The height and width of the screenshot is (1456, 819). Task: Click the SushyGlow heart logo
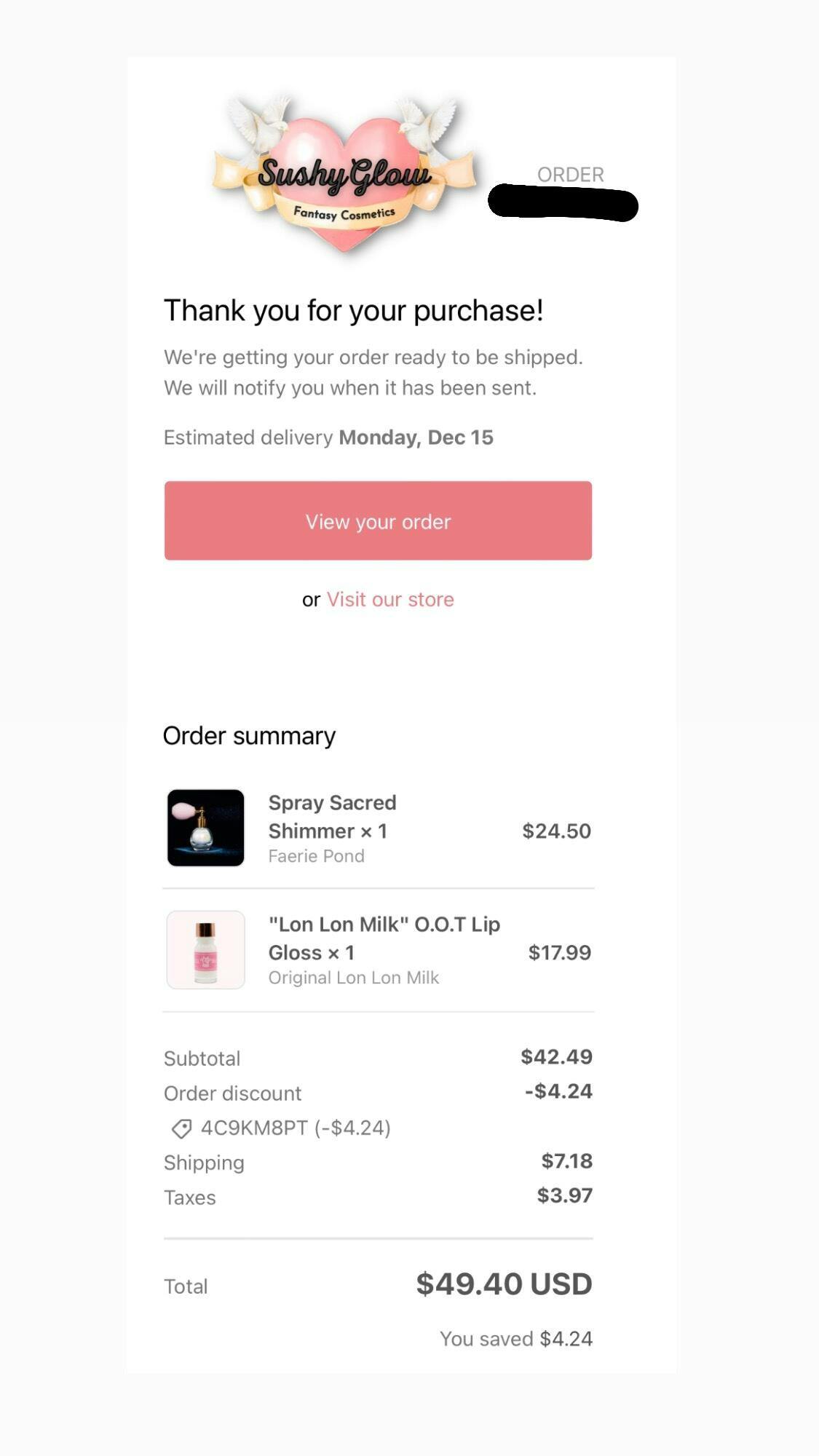click(344, 175)
